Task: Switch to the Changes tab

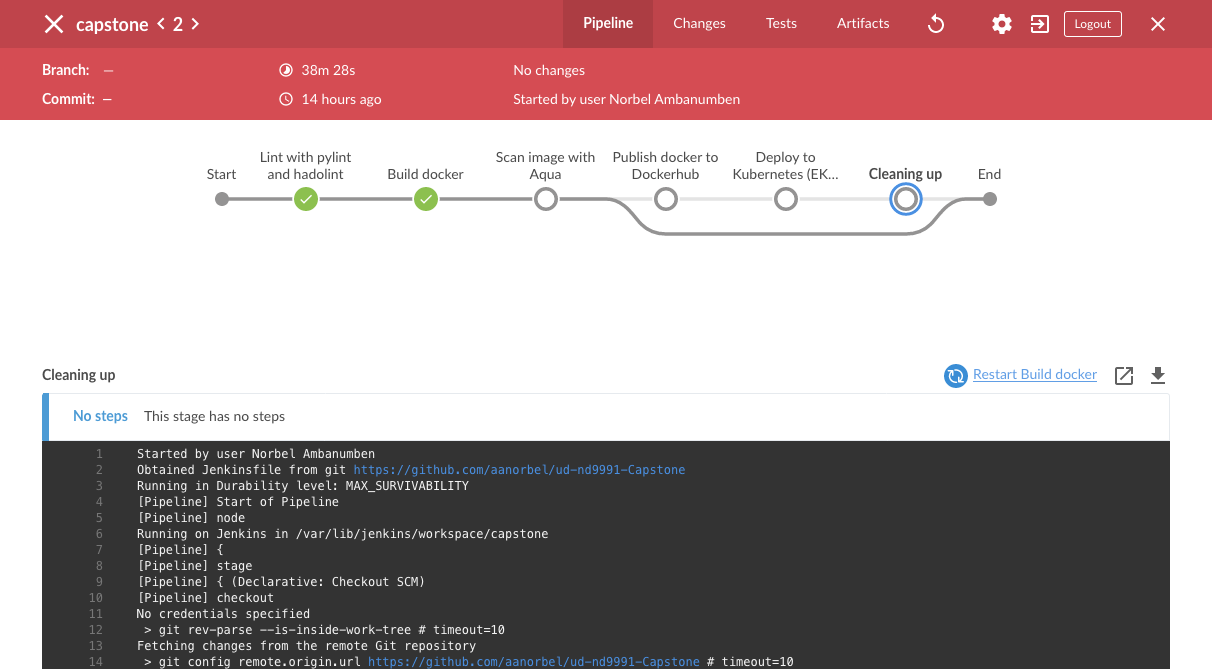Action: tap(699, 24)
